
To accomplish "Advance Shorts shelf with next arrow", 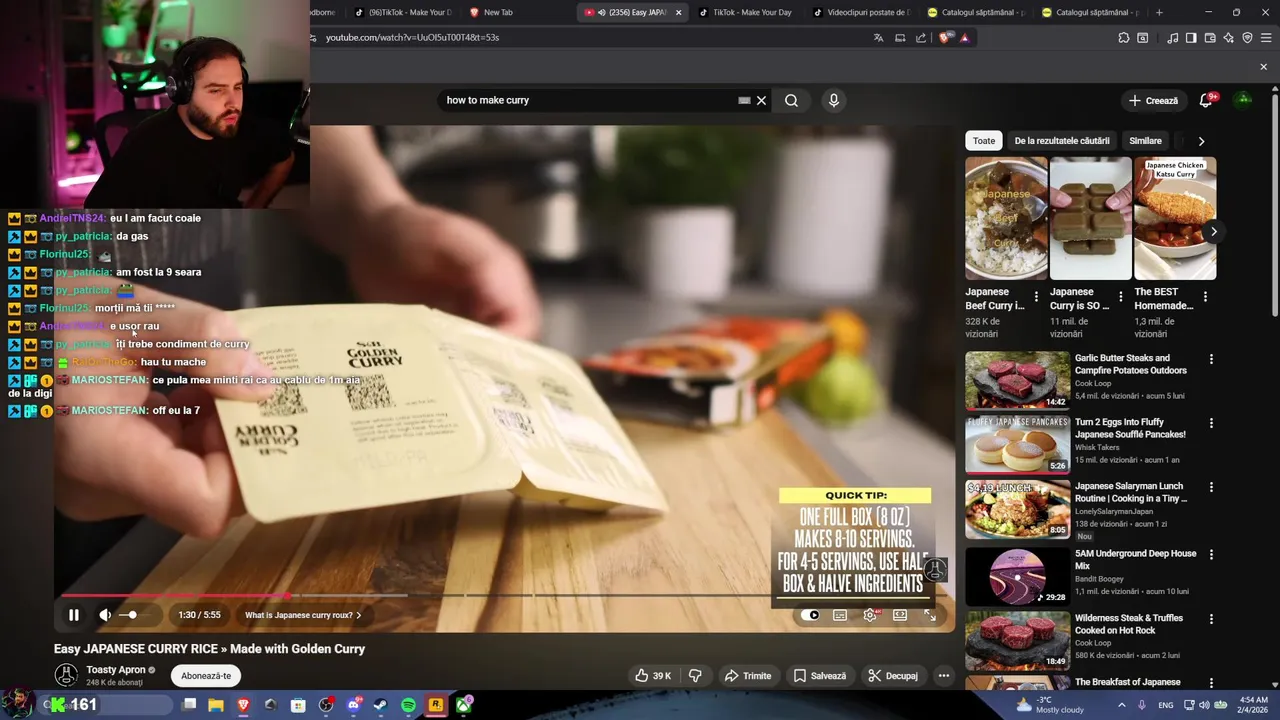I will (x=1213, y=231).
